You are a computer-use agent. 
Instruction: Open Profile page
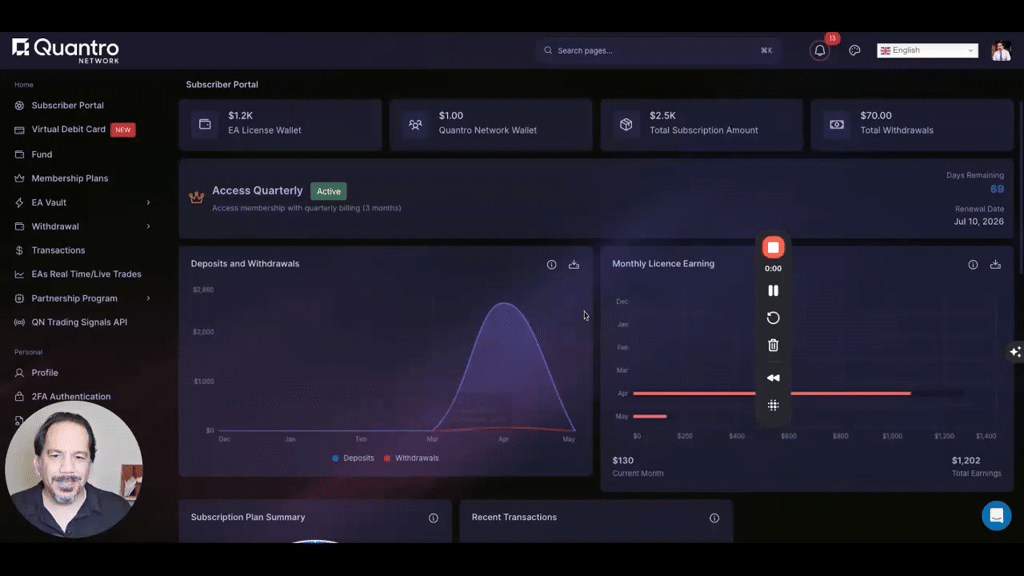[44, 373]
